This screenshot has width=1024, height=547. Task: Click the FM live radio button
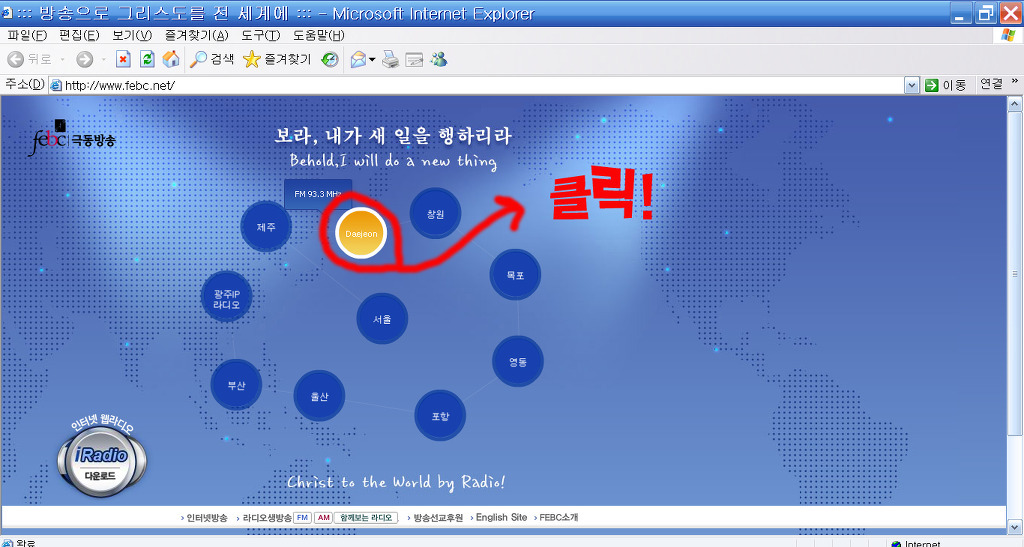pyautogui.click(x=302, y=518)
